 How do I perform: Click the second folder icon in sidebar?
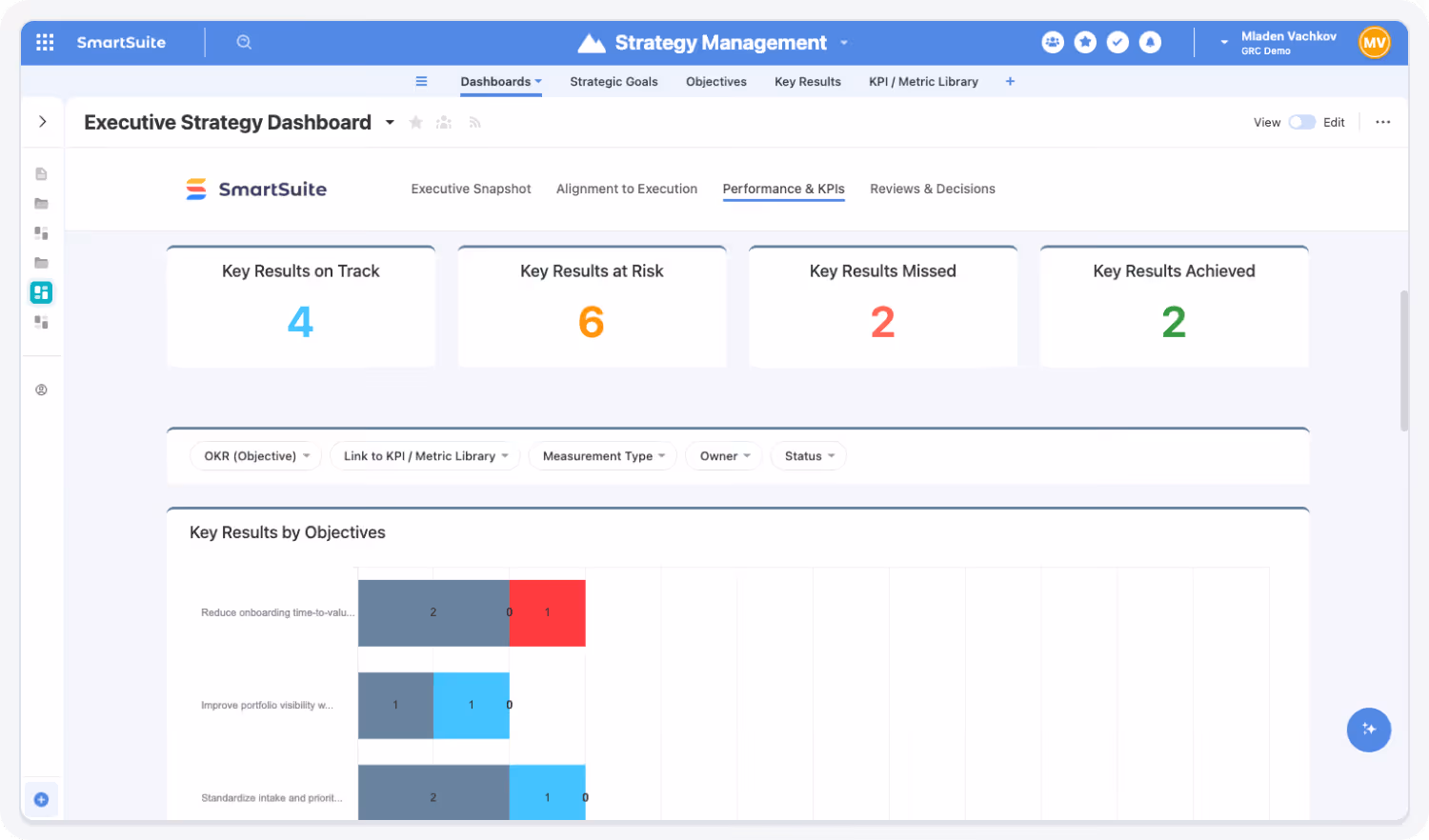[41, 262]
